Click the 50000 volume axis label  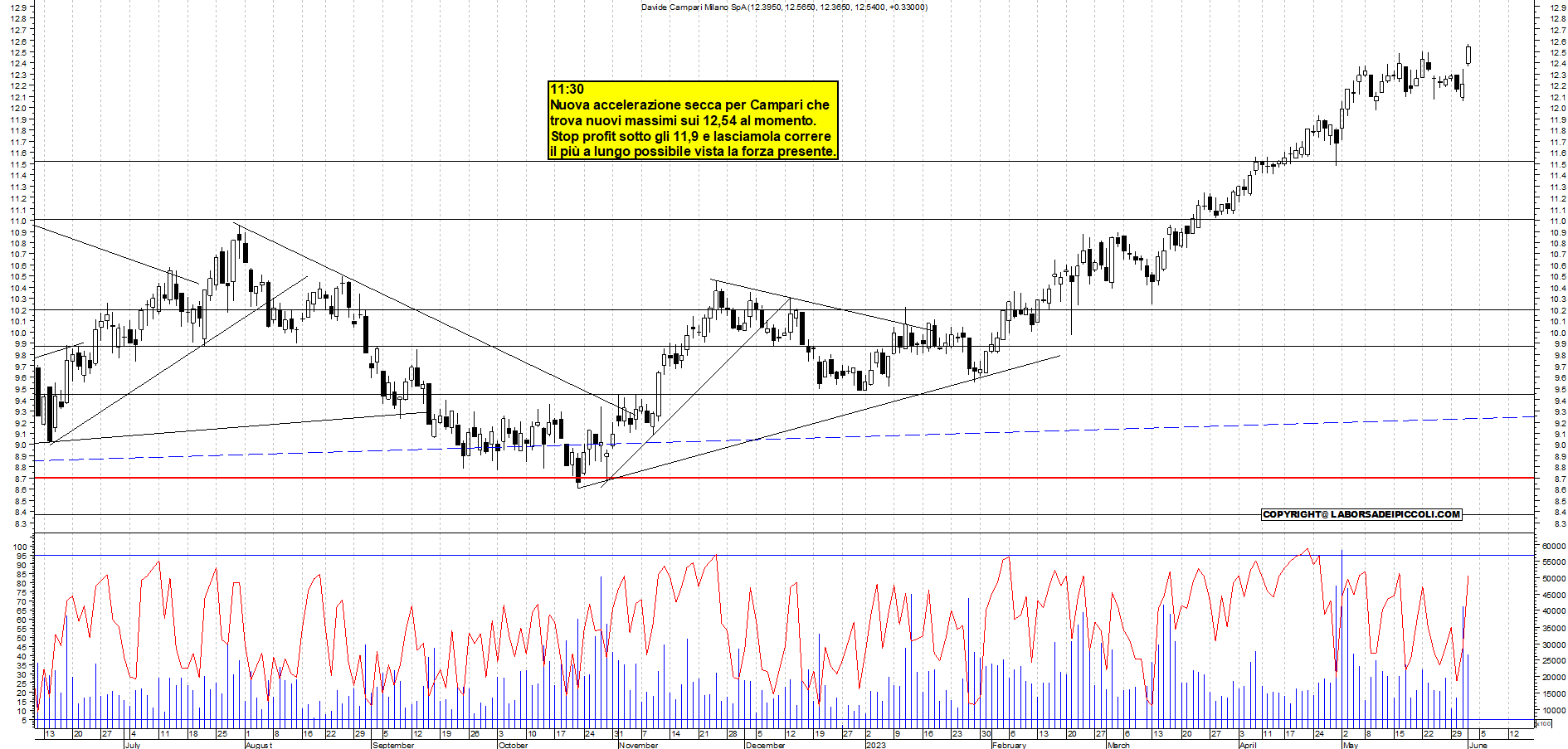(x=1553, y=579)
